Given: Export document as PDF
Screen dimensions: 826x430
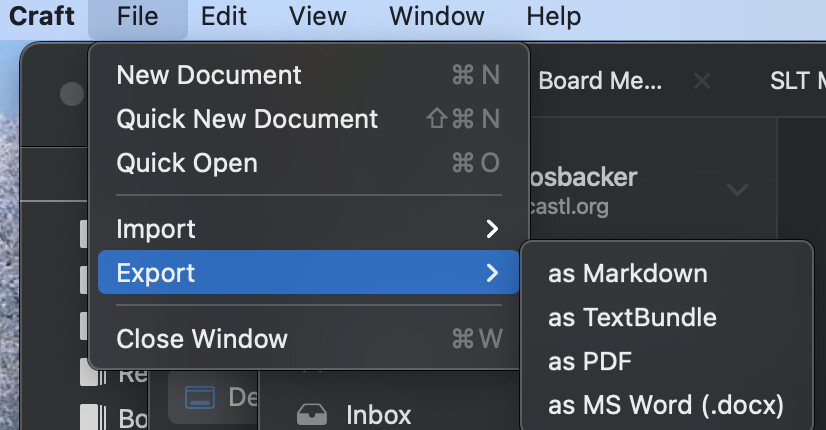Looking at the screenshot, I should 590,362.
